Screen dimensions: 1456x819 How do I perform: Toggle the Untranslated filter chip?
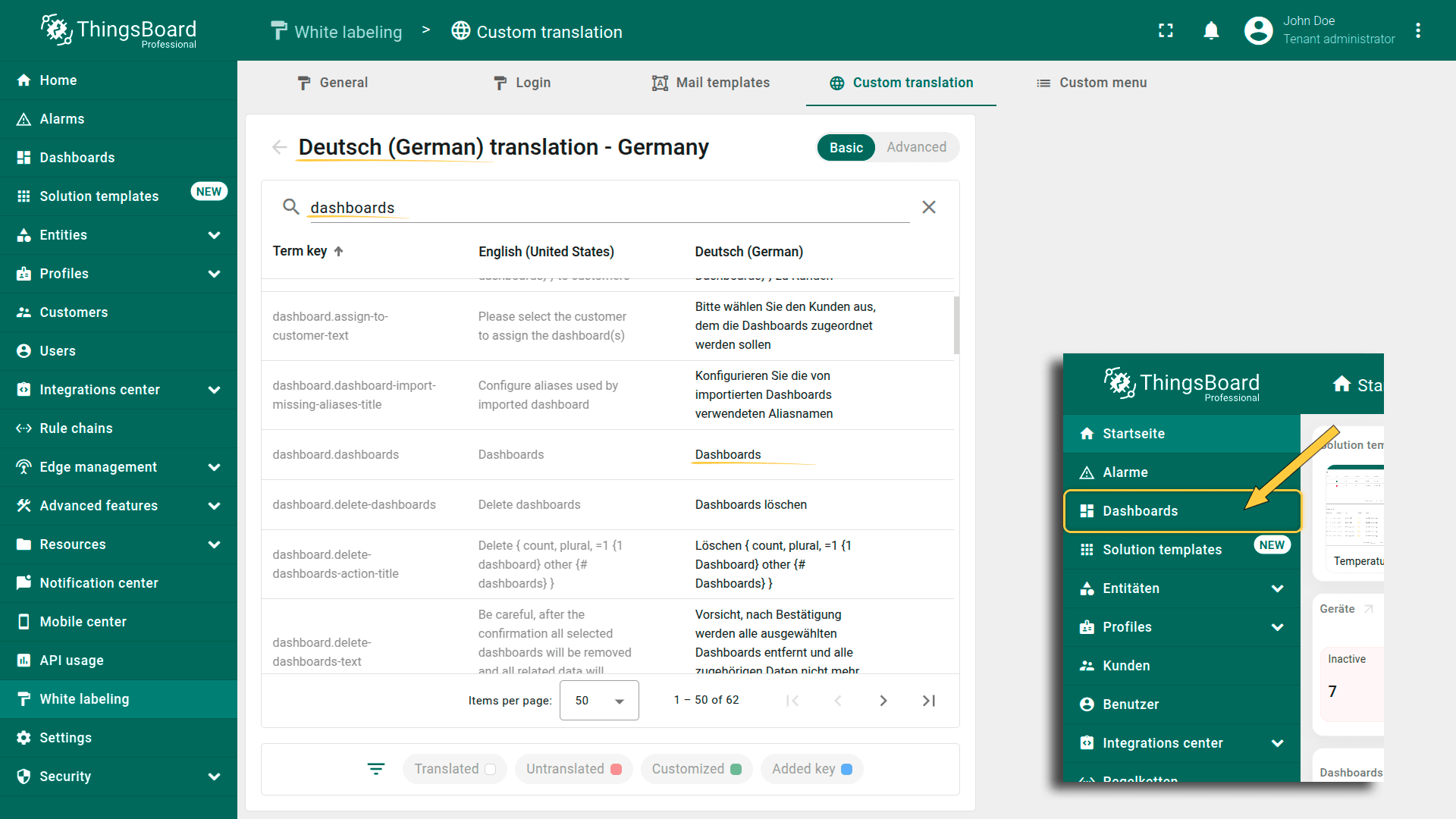click(x=573, y=769)
